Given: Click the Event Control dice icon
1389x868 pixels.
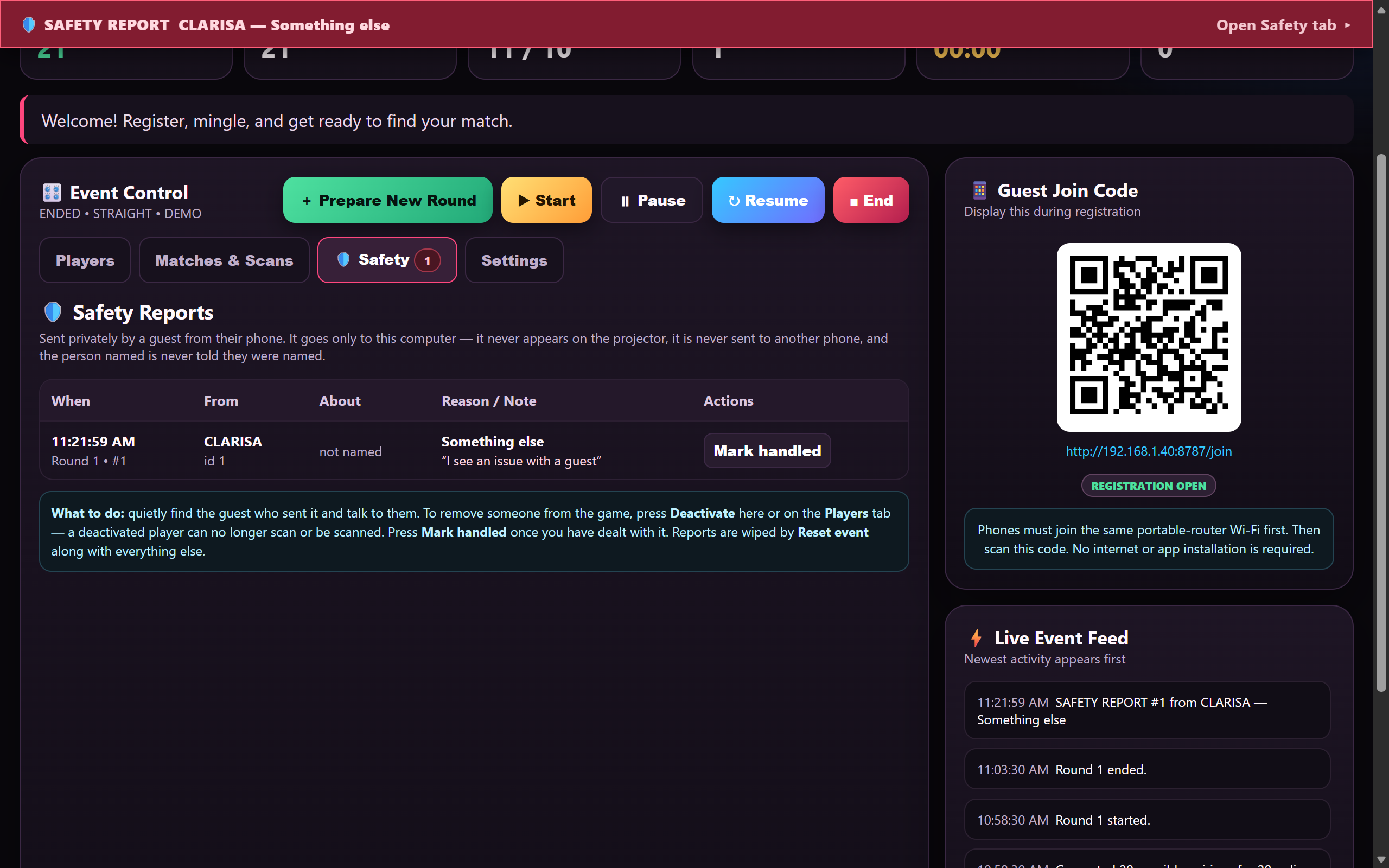Looking at the screenshot, I should (52, 193).
